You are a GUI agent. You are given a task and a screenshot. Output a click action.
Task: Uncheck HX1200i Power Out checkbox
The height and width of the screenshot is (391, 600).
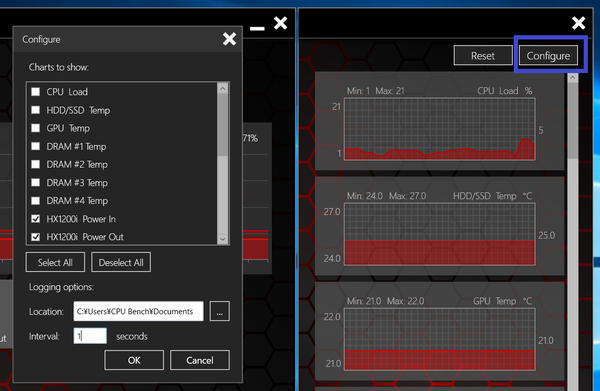coord(36,237)
